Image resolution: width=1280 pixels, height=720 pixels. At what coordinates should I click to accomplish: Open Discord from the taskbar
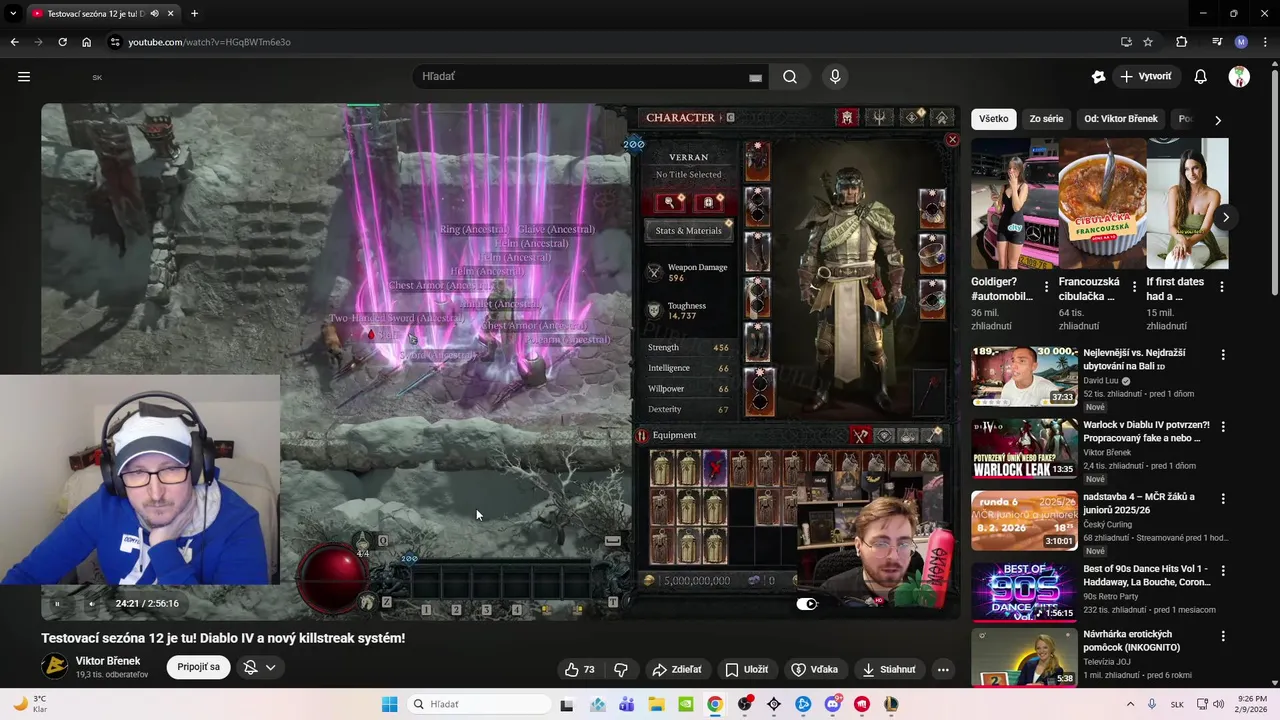(833, 704)
